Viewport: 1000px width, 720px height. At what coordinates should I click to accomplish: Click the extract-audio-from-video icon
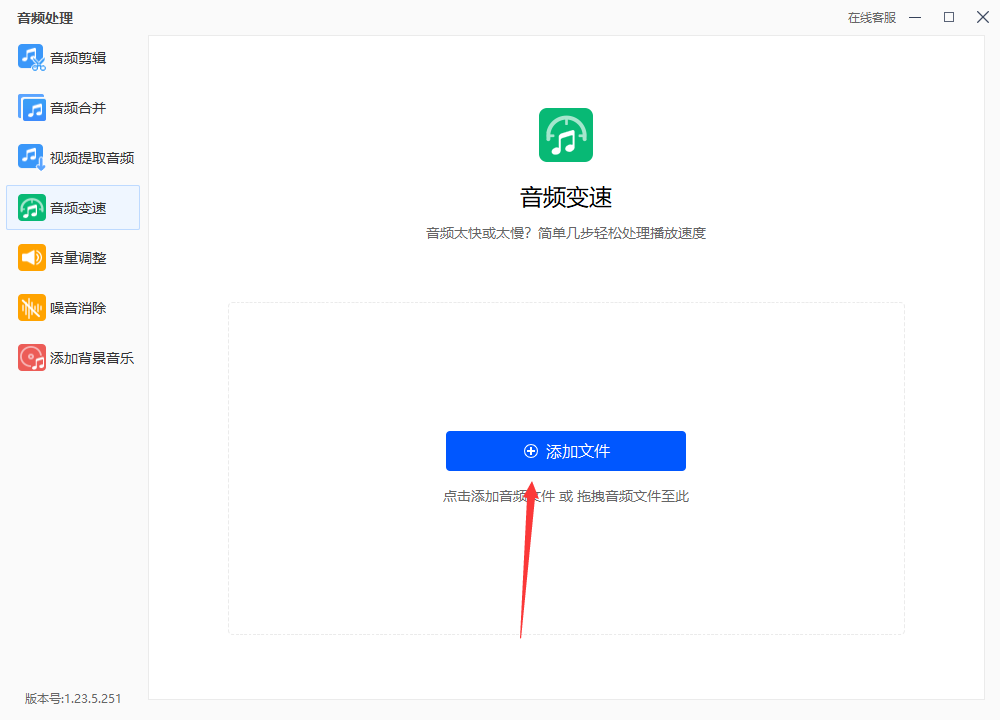click(x=32, y=158)
